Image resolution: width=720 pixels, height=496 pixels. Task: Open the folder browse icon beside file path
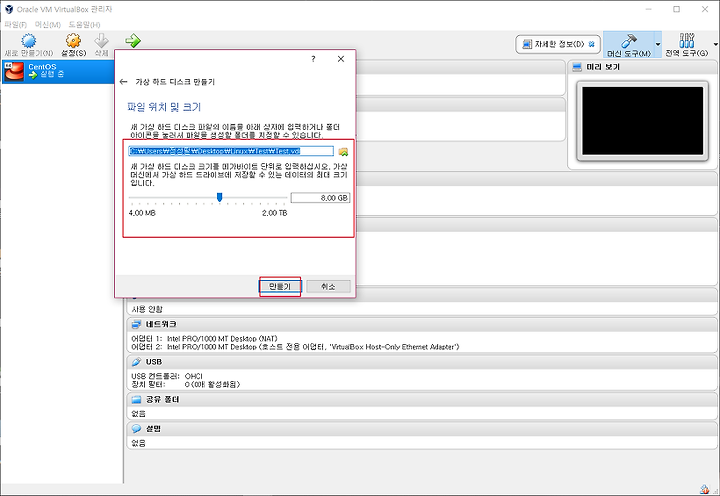tap(343, 152)
